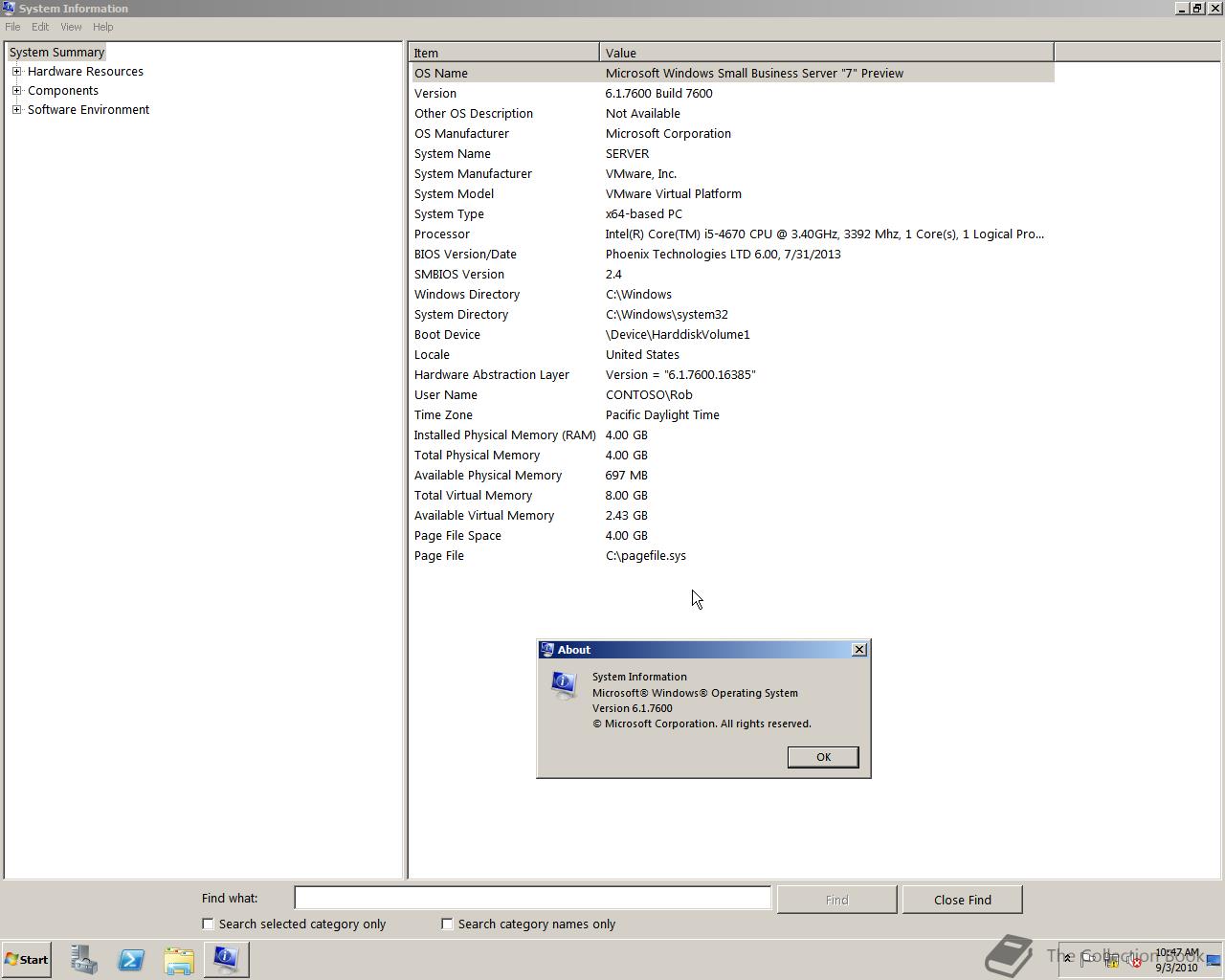Select the Page File Space row

coord(732,535)
